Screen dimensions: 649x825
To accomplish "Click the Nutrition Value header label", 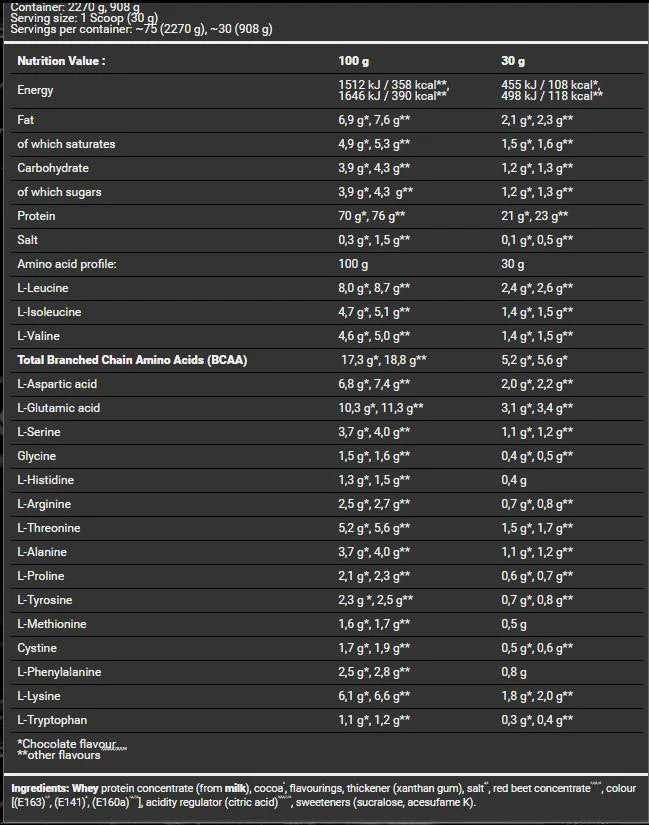I will click(x=61, y=60).
